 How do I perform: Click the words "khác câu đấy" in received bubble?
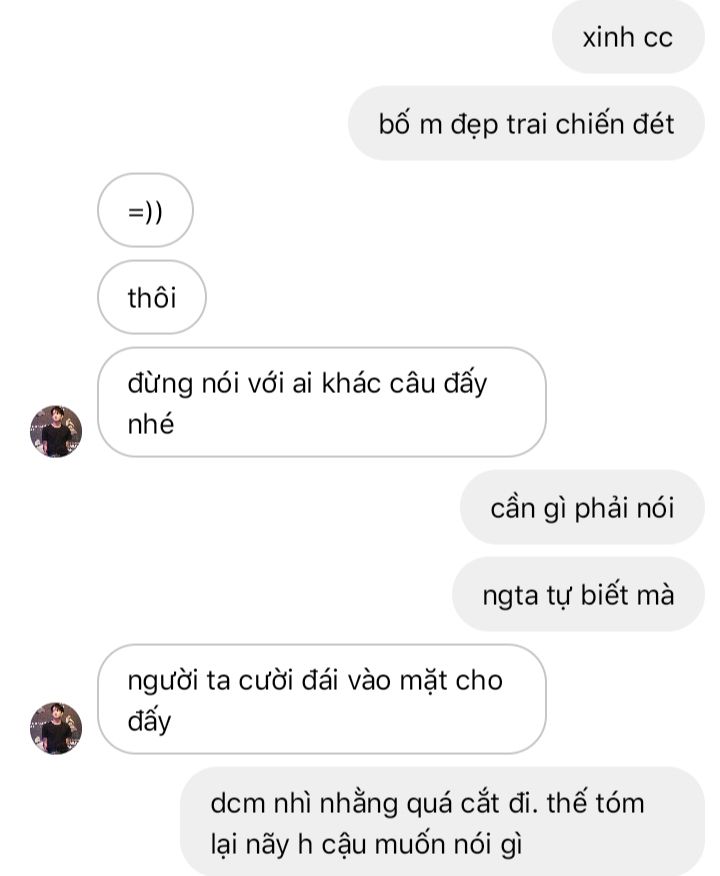coord(404,384)
